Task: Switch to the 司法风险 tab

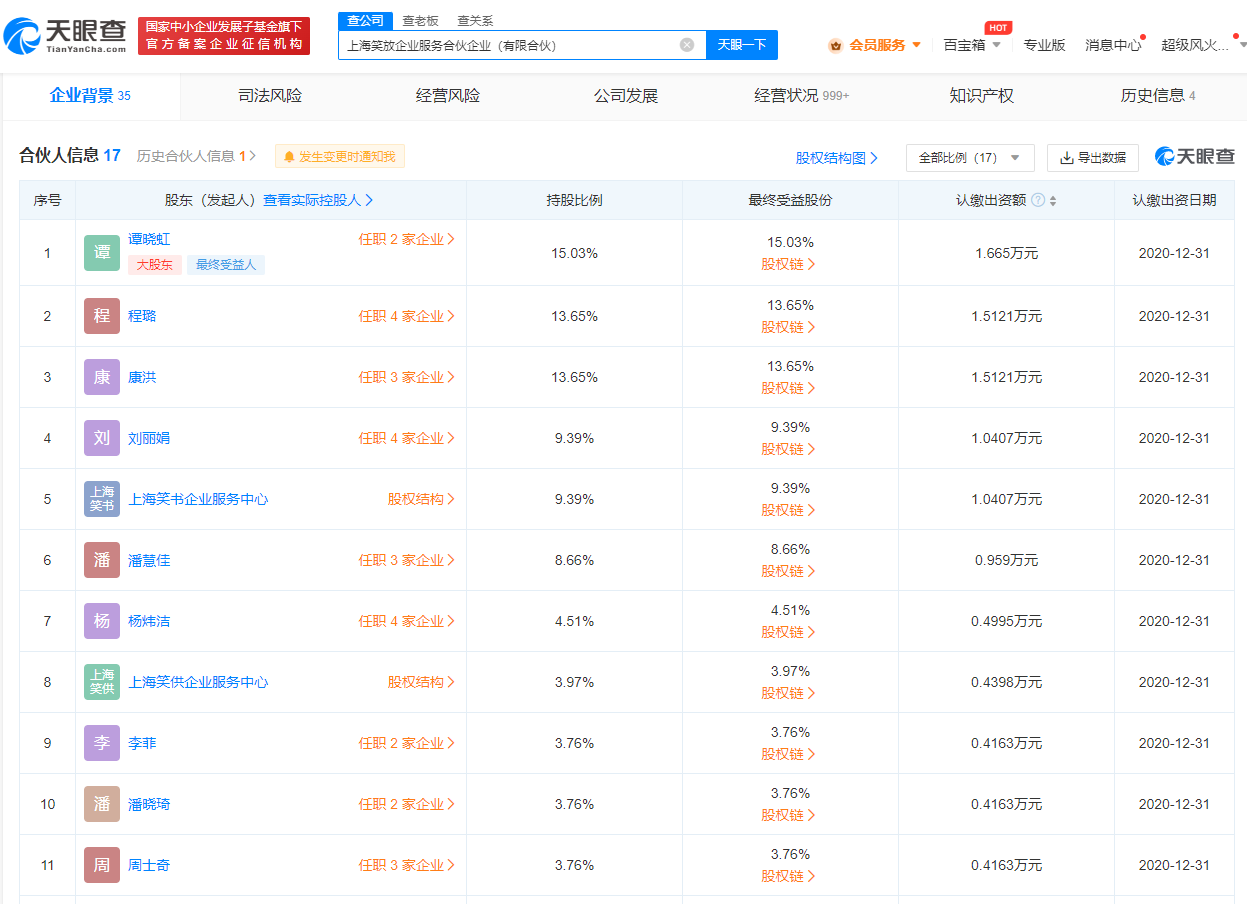Action: tap(270, 96)
